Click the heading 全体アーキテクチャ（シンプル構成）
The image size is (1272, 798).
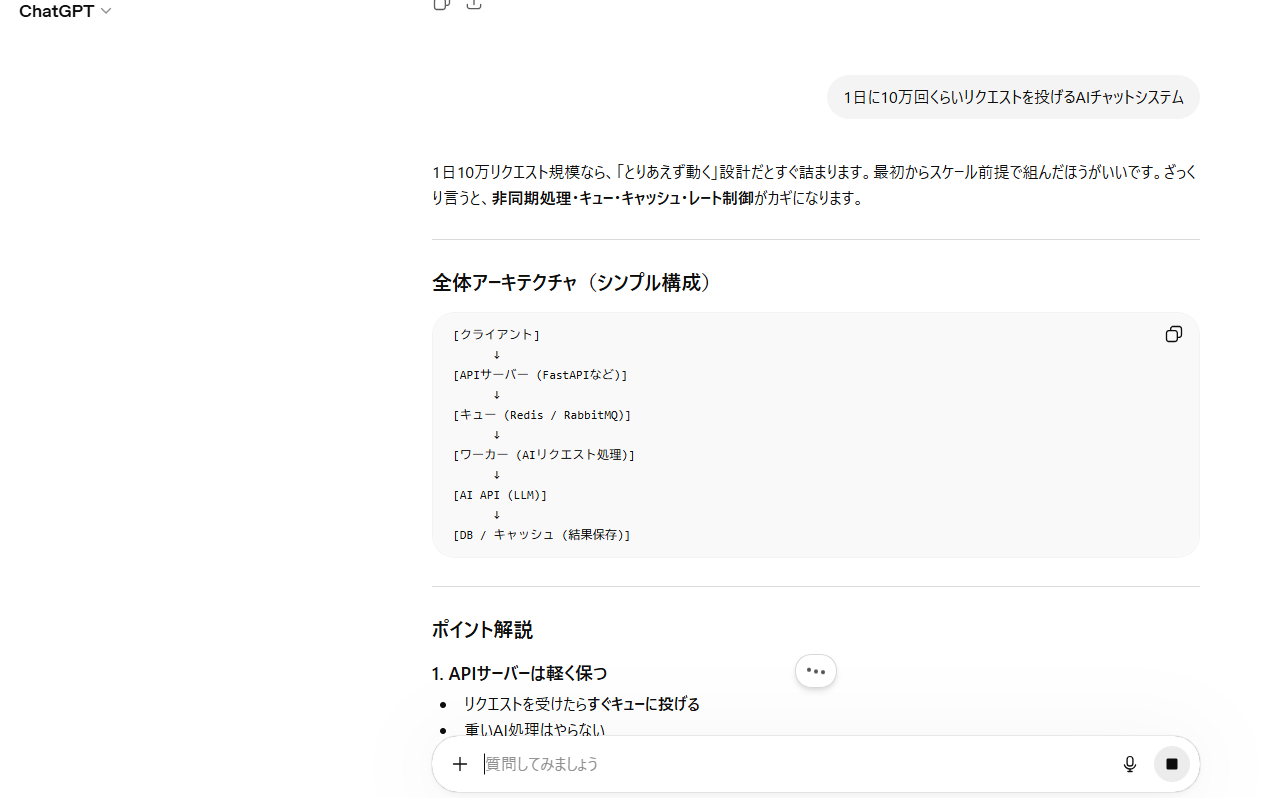tap(574, 283)
